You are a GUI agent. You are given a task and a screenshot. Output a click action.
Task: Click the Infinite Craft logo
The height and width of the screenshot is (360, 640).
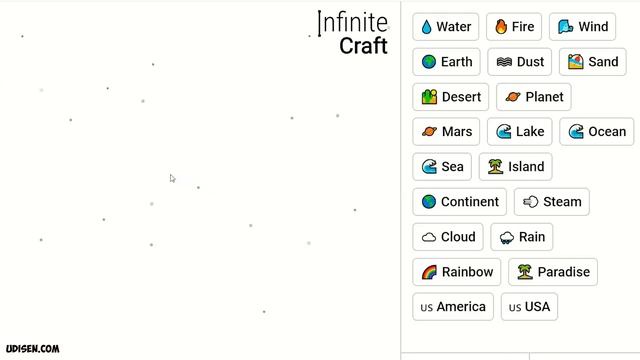(353, 33)
